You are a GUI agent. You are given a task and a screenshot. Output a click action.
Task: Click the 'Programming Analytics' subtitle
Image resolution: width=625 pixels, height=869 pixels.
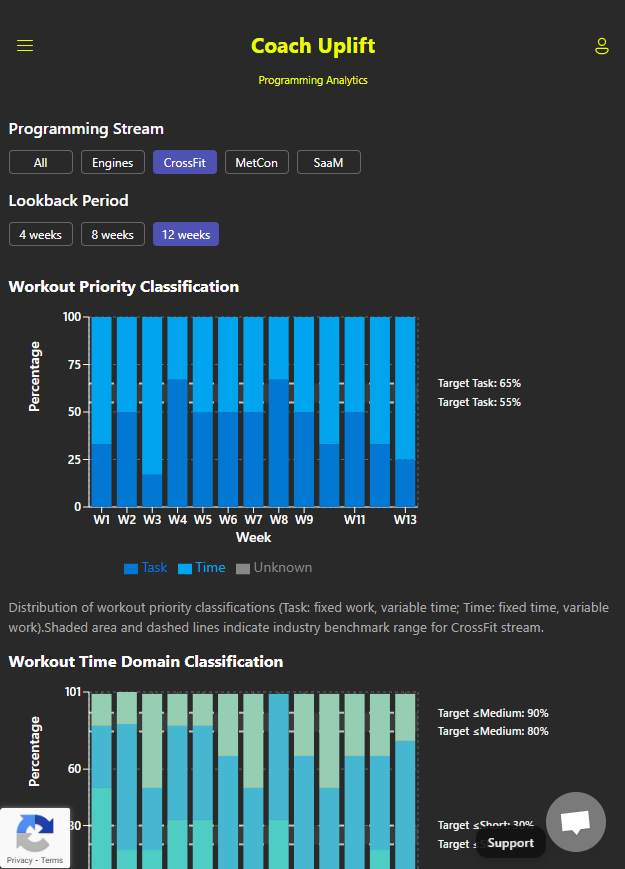[x=313, y=80]
